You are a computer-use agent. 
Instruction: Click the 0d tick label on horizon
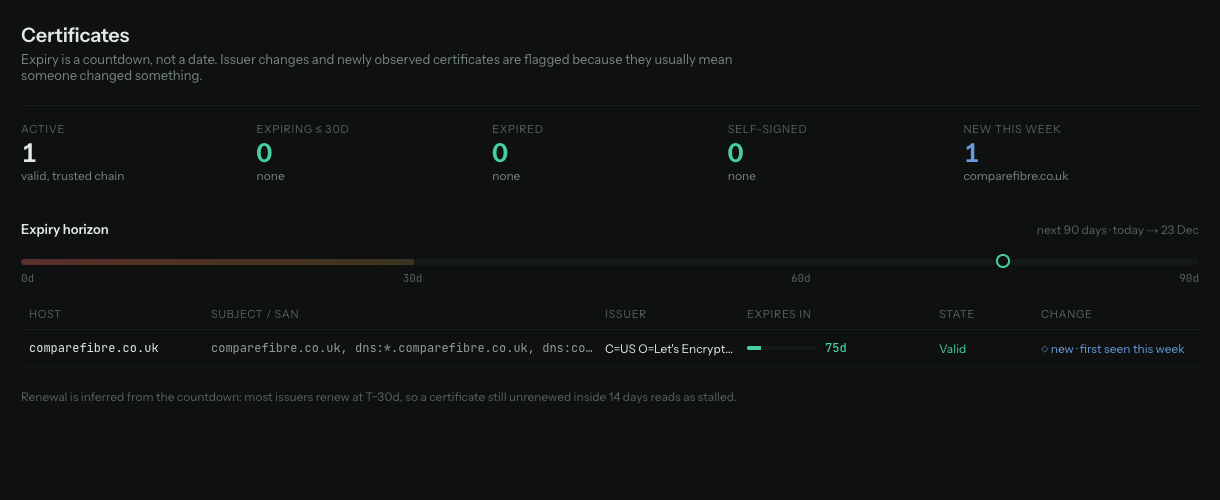coord(28,278)
